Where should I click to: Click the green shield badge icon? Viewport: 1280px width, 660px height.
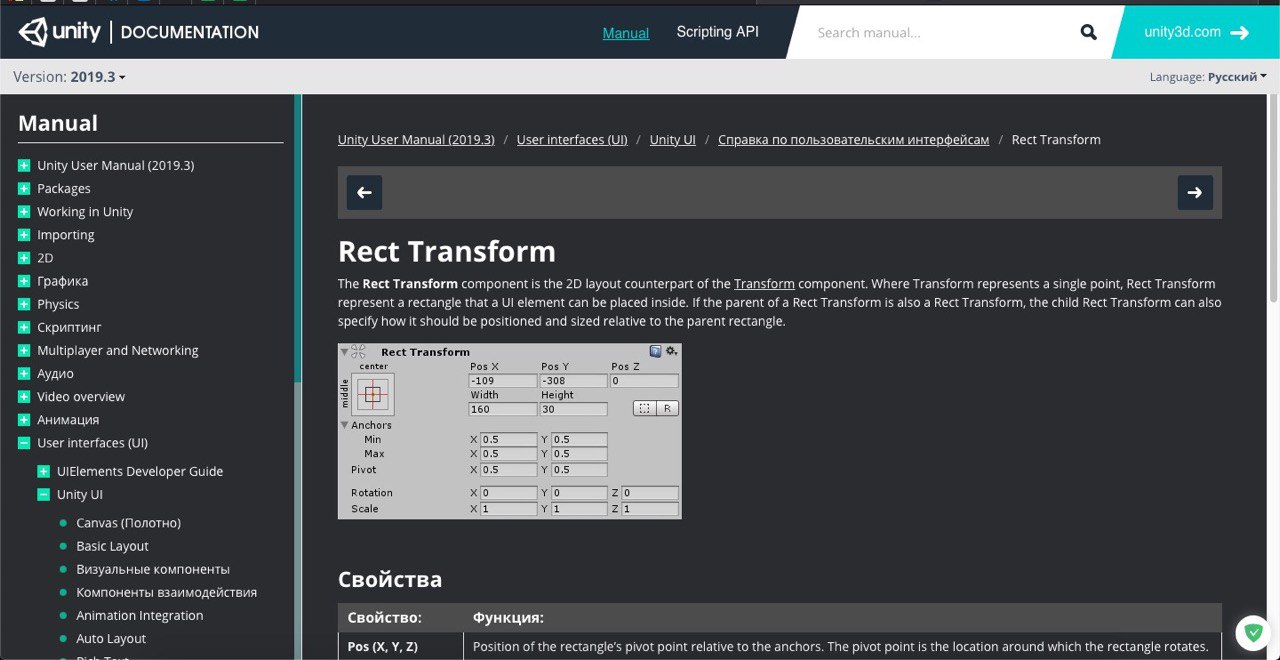click(1253, 633)
